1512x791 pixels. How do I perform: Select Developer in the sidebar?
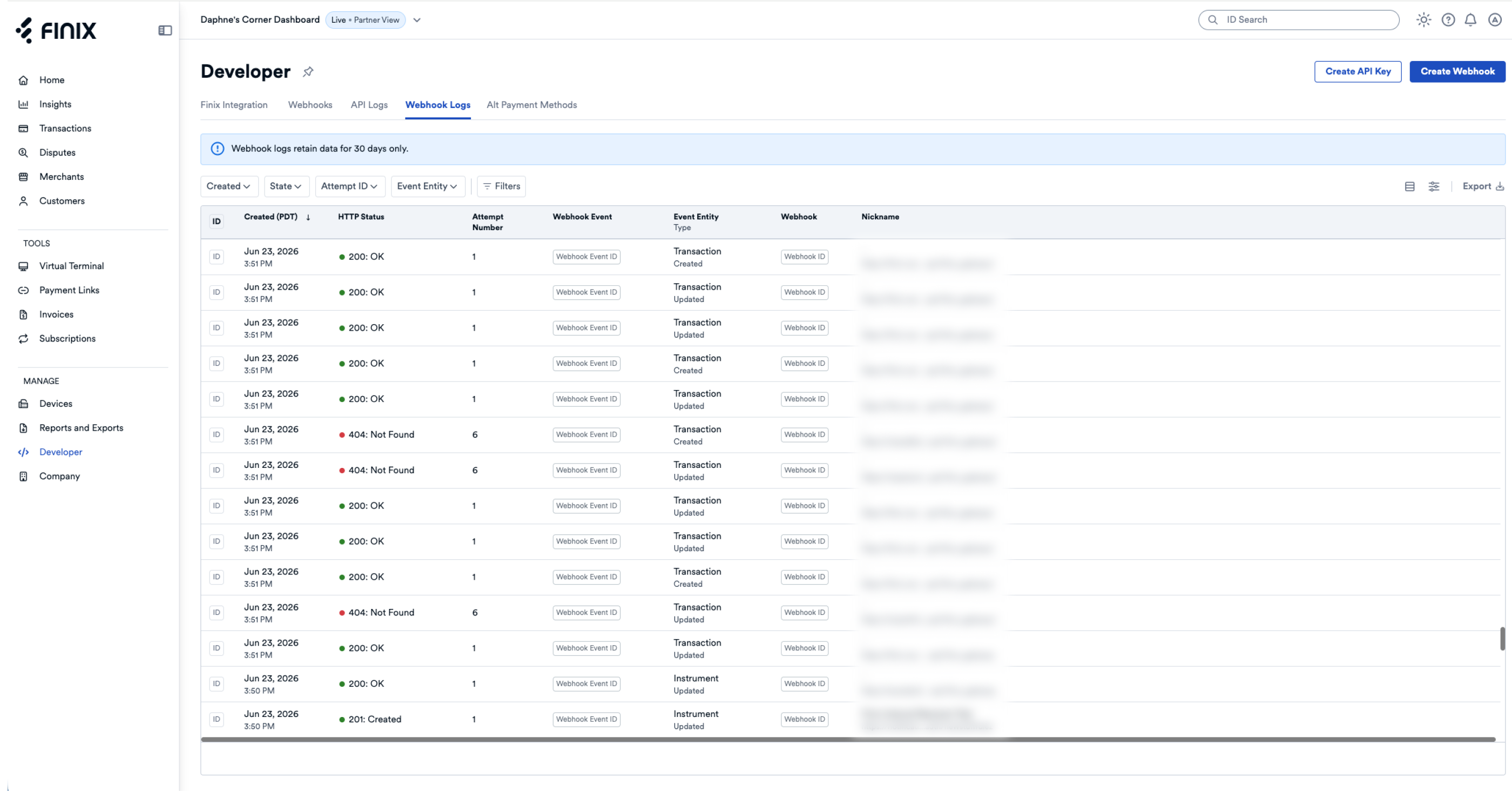pyautogui.click(x=60, y=452)
